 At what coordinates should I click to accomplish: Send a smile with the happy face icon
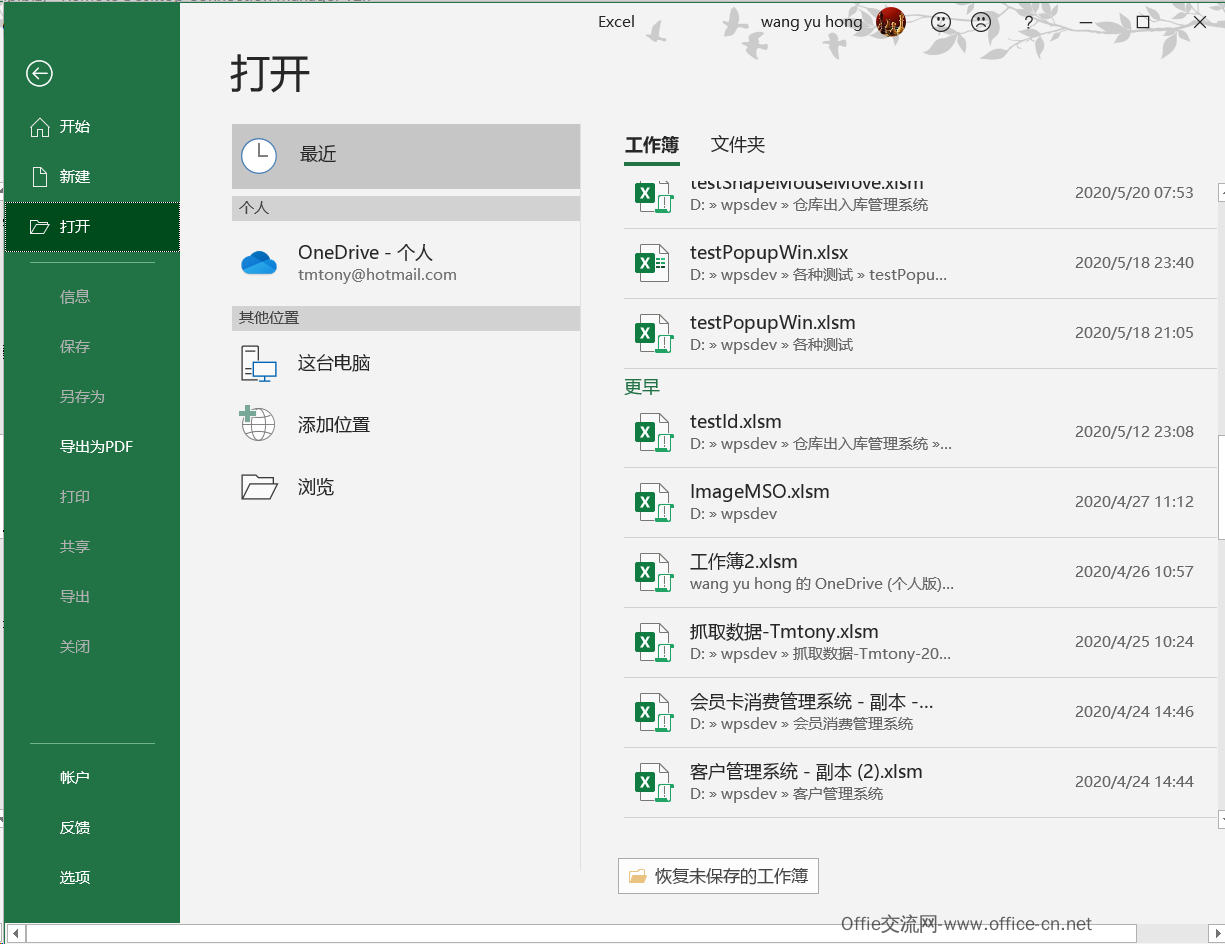(x=941, y=22)
